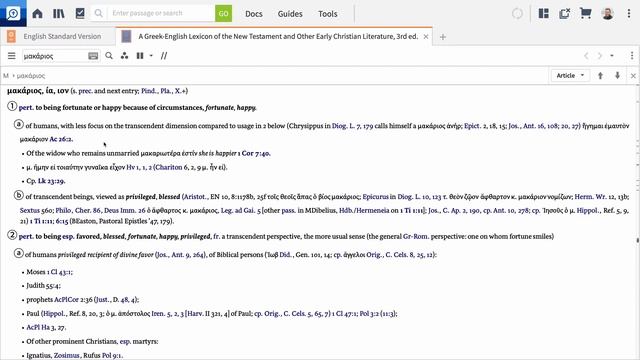Click the headword μακάριος, ία, ιον

(x=38, y=91)
